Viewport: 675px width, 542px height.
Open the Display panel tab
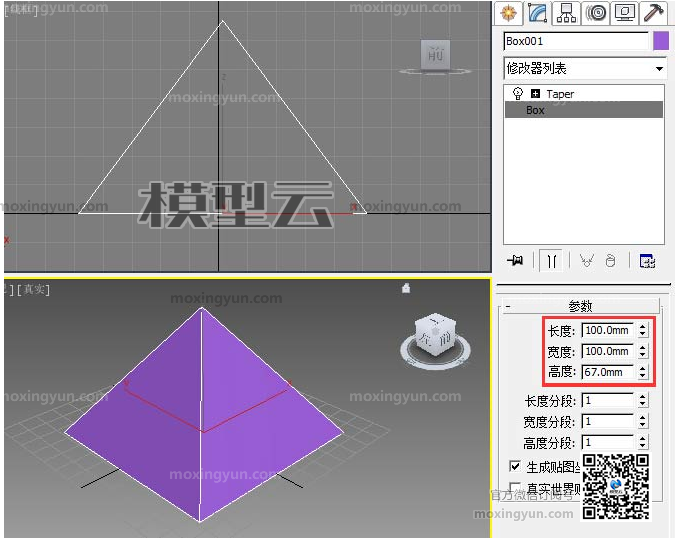(624, 12)
